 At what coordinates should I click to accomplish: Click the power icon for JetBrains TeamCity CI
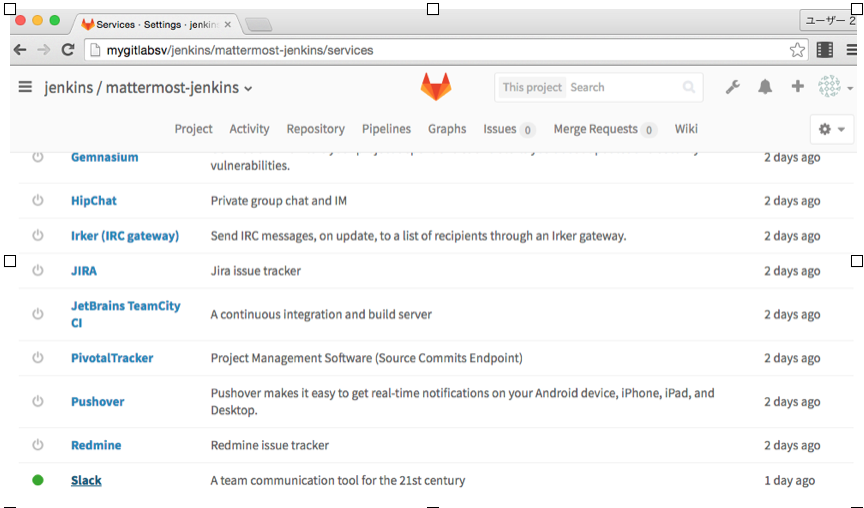pos(37,314)
